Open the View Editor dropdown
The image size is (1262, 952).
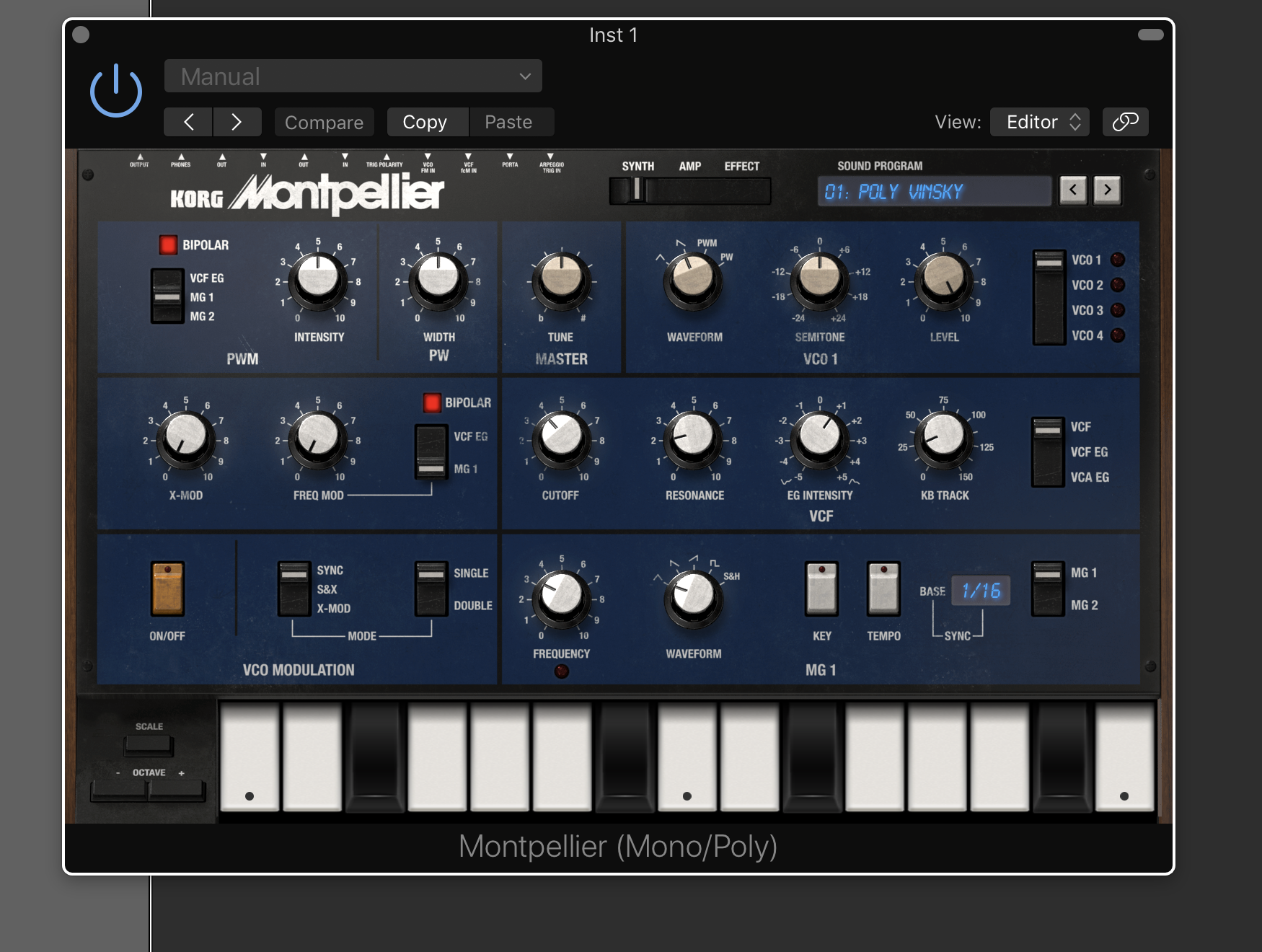1039,122
